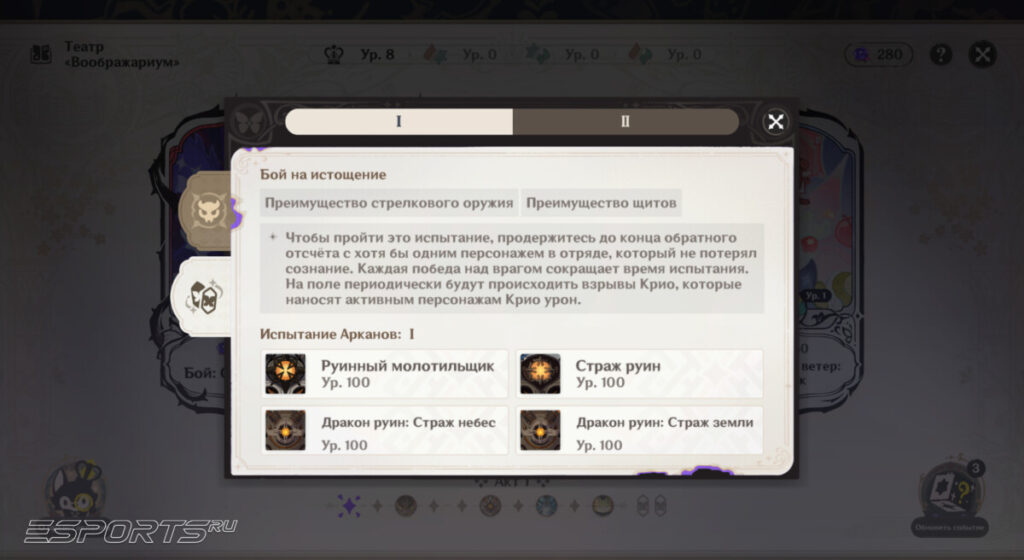
Task: Select the theater masks side tab
Action: point(205,297)
